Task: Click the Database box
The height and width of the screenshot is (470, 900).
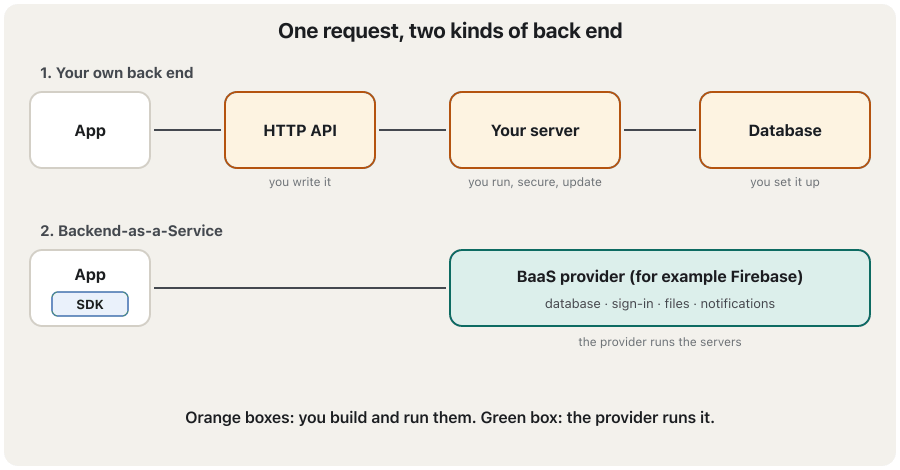Action: point(785,130)
